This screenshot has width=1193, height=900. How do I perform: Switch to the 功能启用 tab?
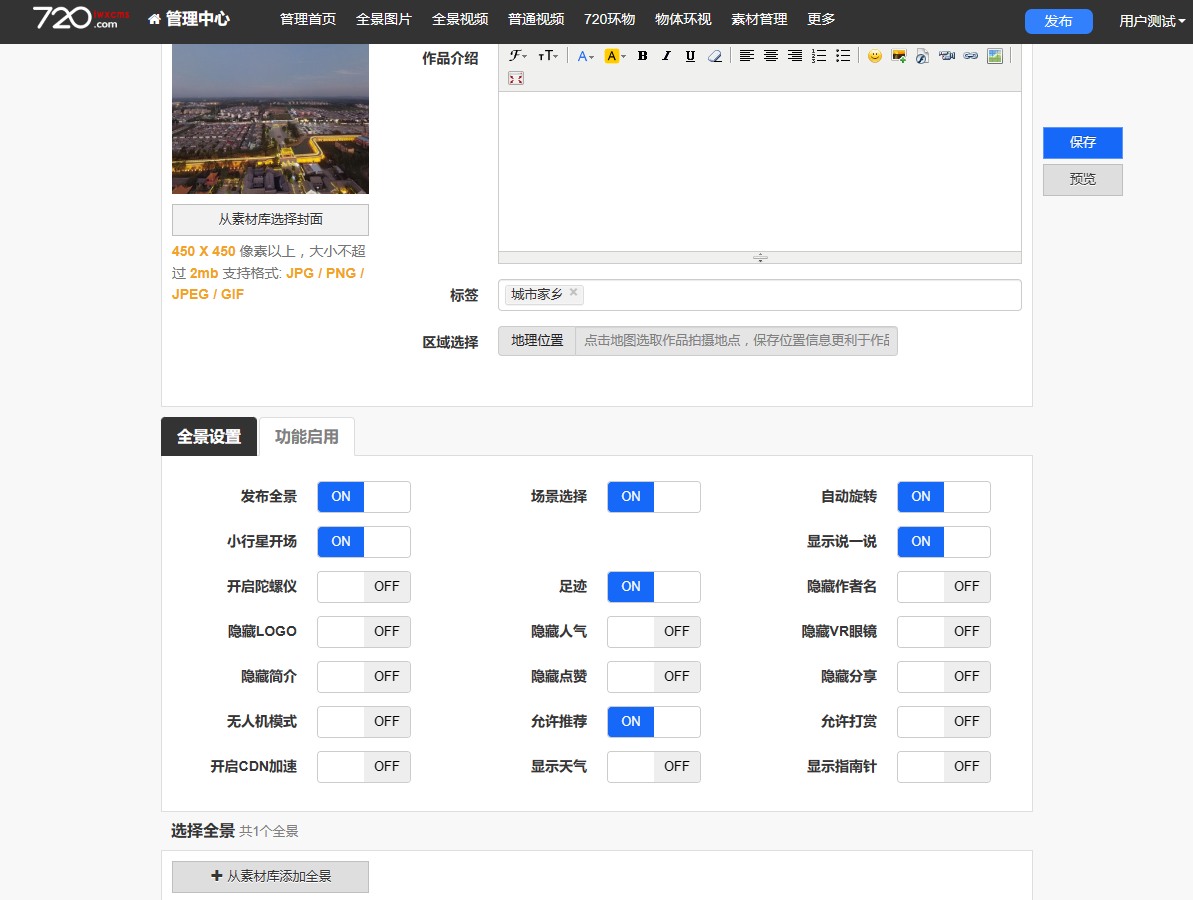tap(307, 437)
